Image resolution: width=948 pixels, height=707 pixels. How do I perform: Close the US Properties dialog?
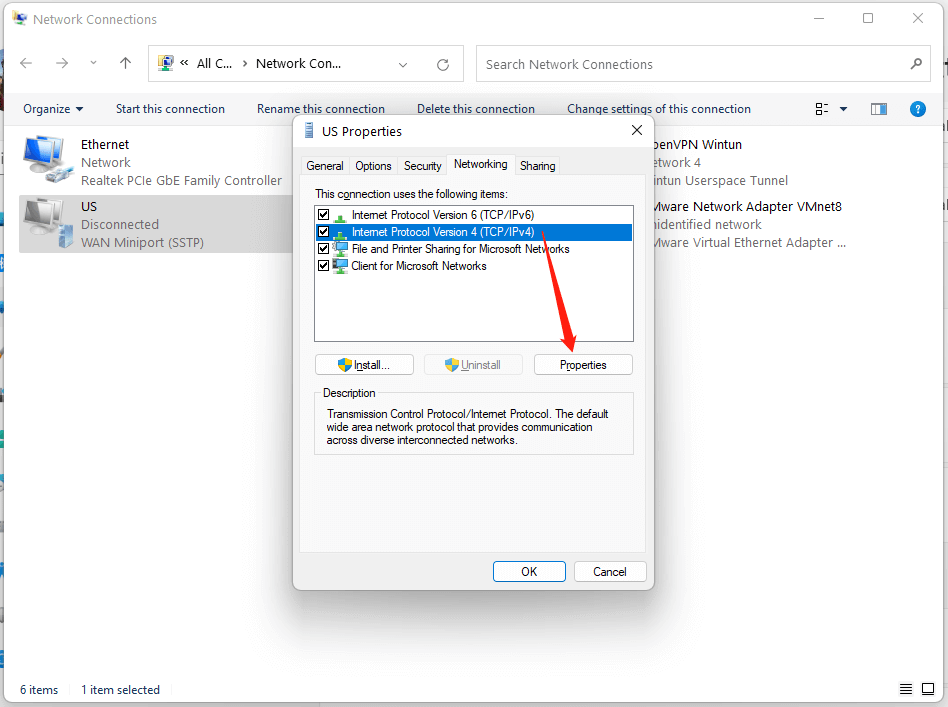tap(637, 131)
